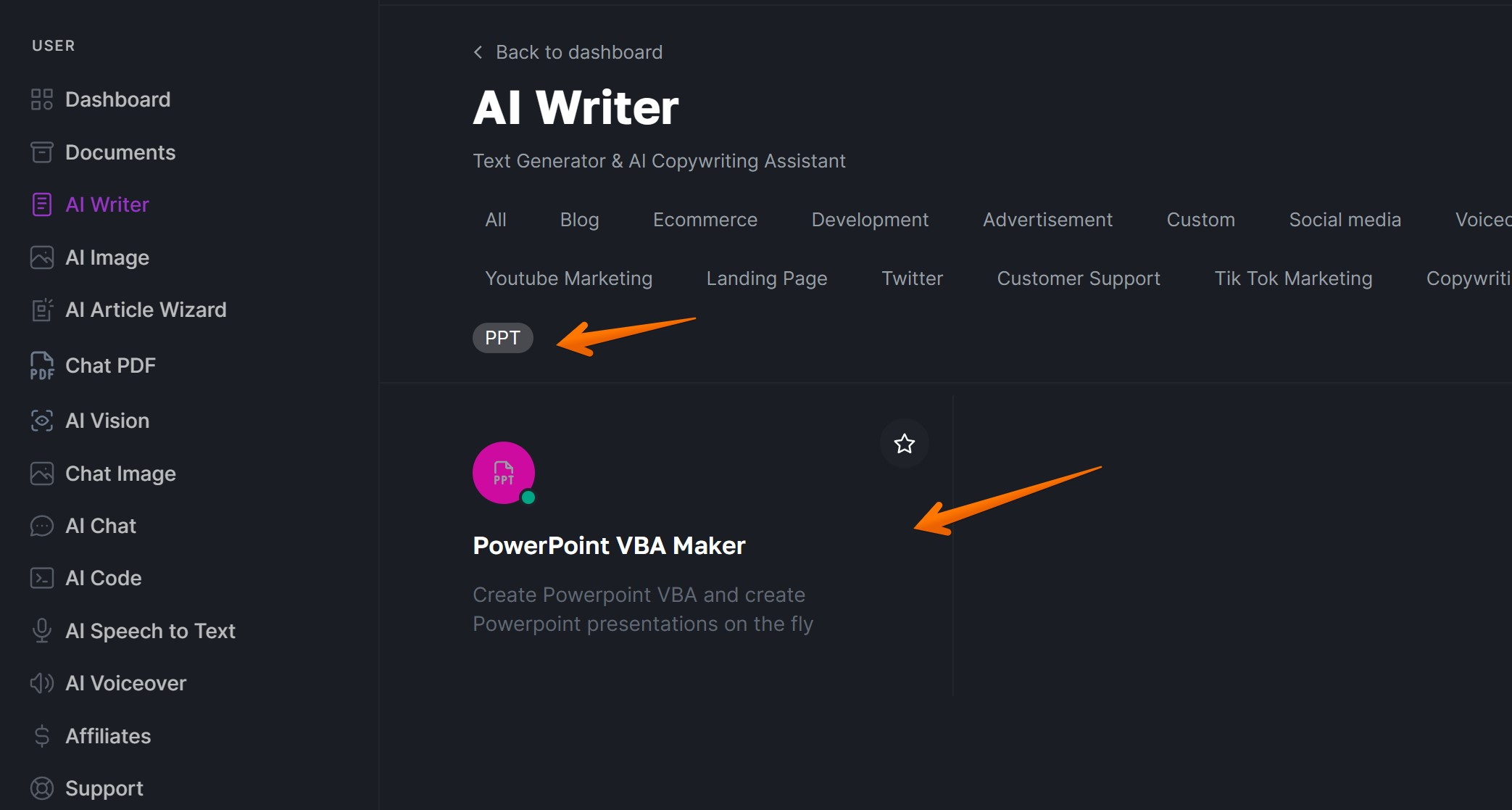Switch to the Blog category tab

coord(579,220)
